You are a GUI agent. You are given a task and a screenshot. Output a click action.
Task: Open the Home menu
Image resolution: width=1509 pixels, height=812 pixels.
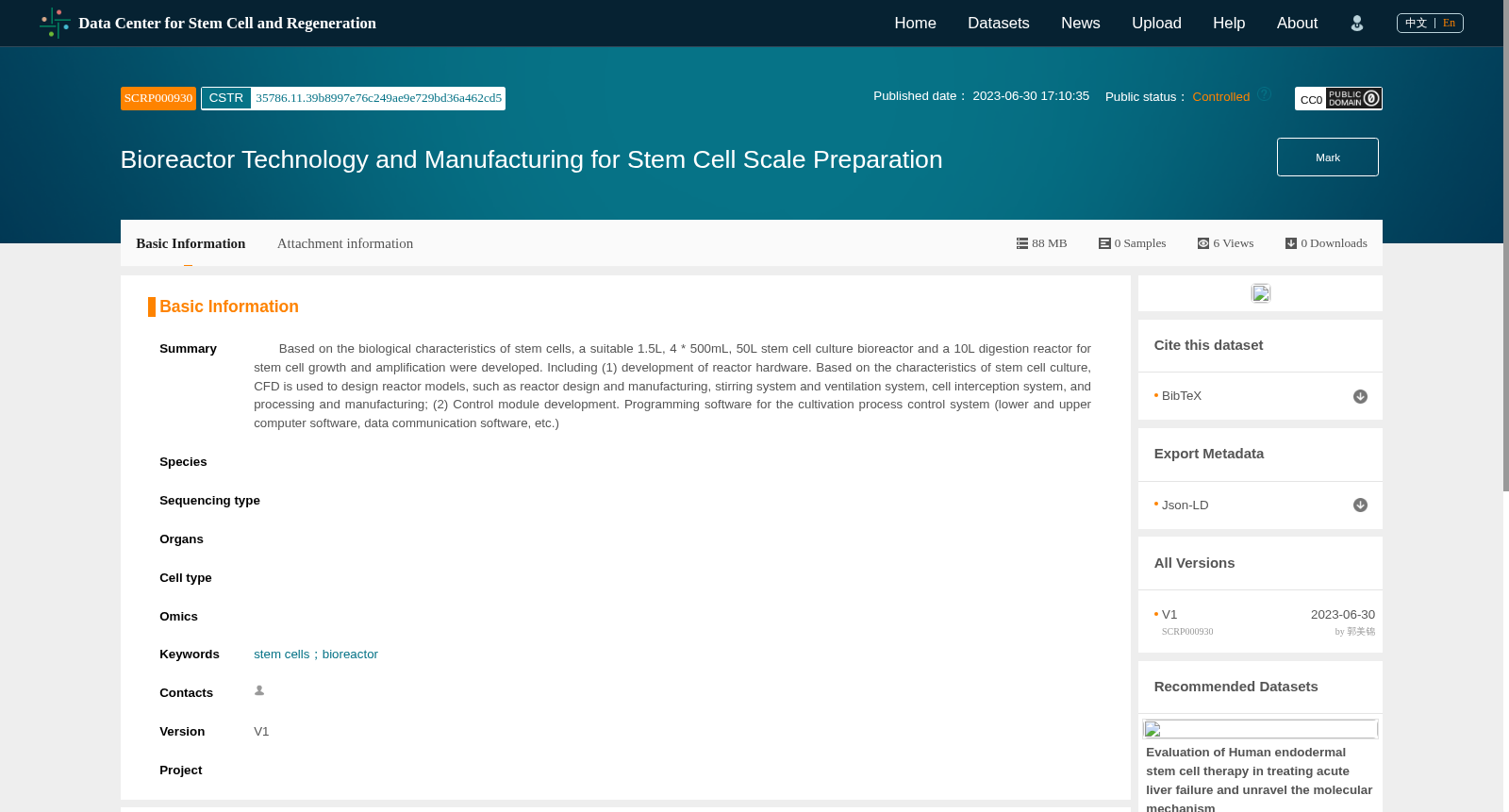(x=915, y=24)
